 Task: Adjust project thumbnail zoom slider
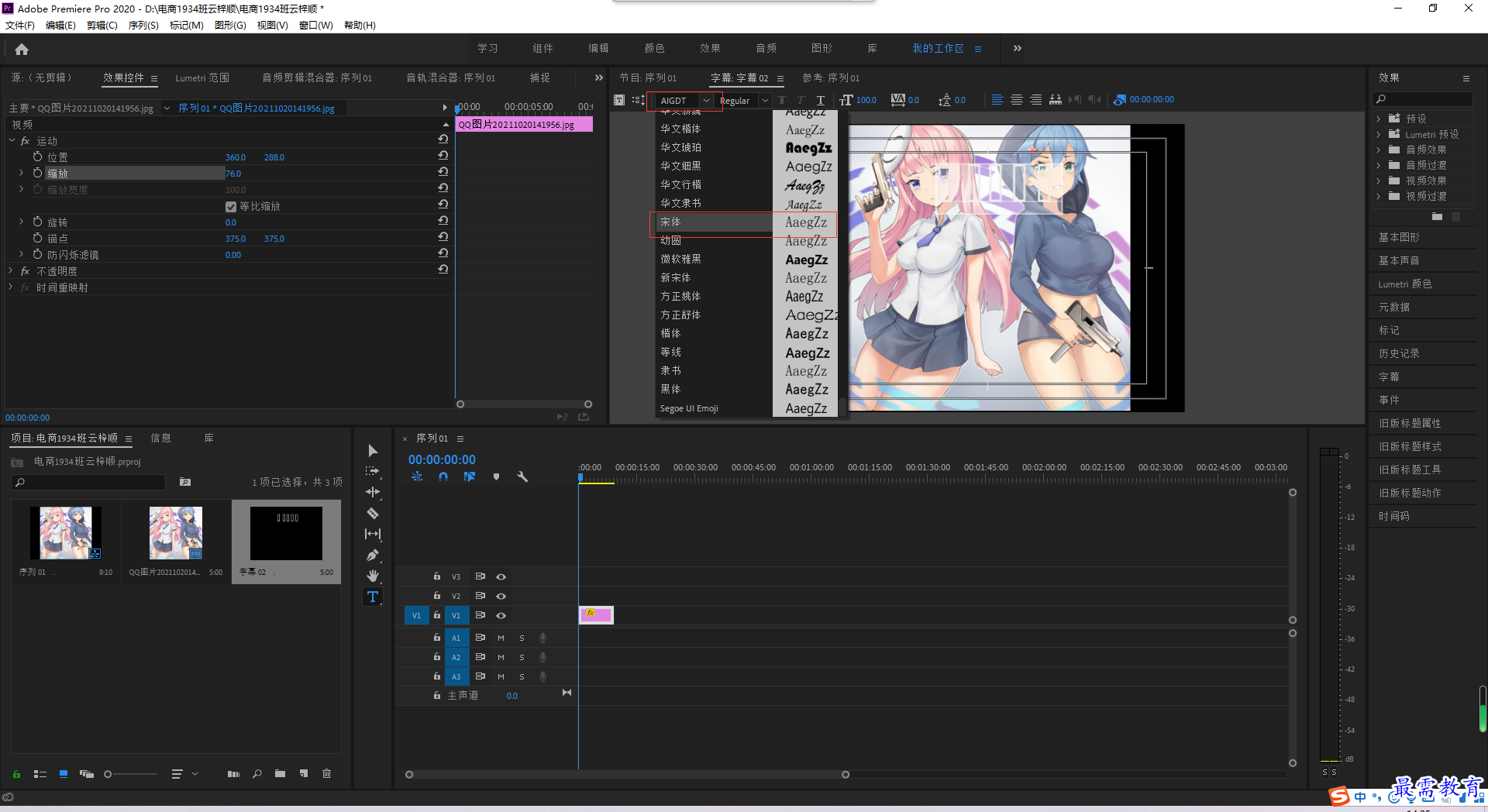pos(108,774)
